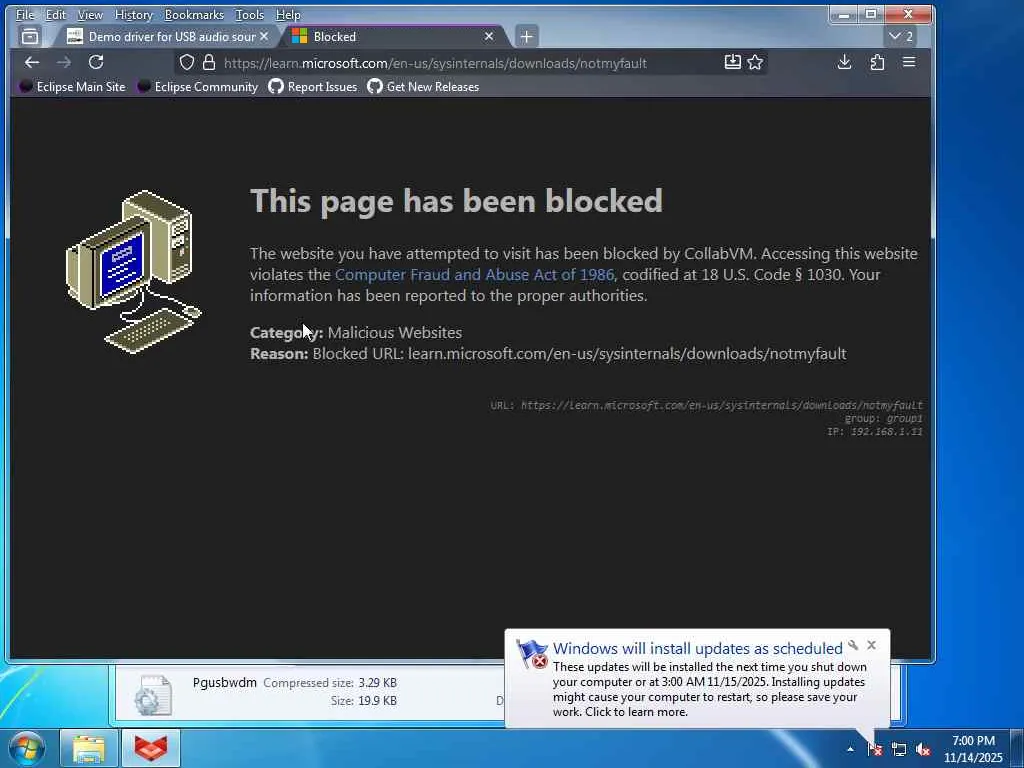
Task: Open the extensions puzzle icon
Action: click(x=877, y=62)
